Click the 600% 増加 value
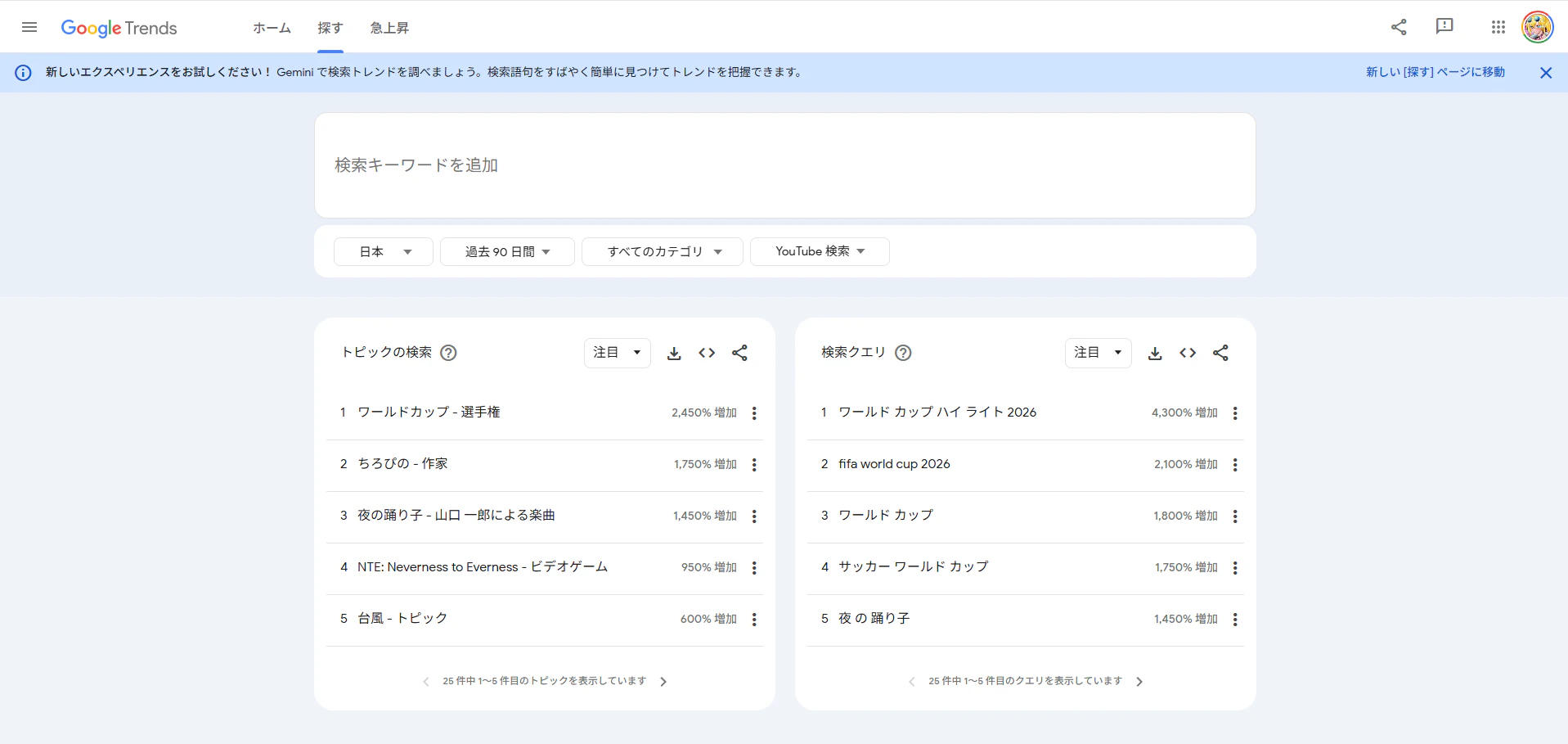 tap(709, 620)
